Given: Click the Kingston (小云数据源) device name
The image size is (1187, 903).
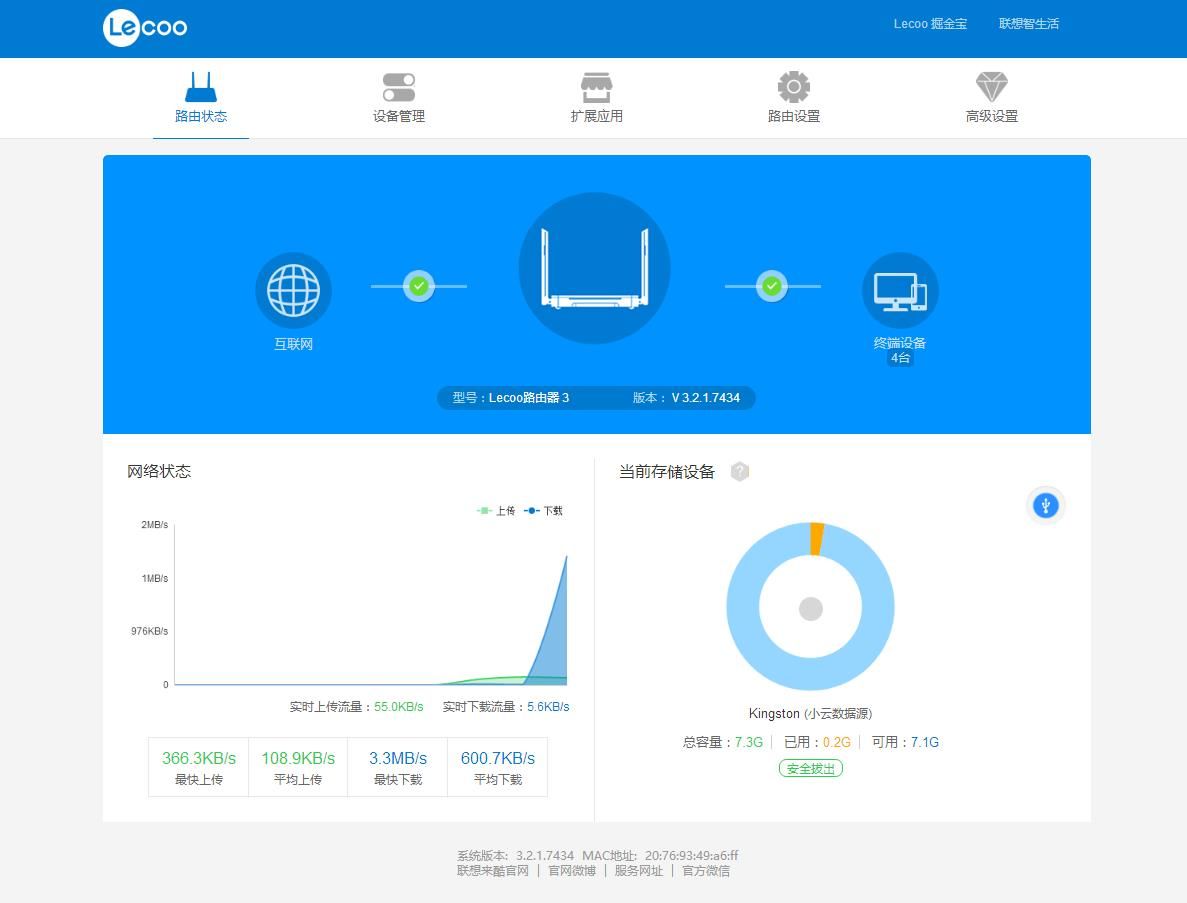Looking at the screenshot, I should pos(811,714).
